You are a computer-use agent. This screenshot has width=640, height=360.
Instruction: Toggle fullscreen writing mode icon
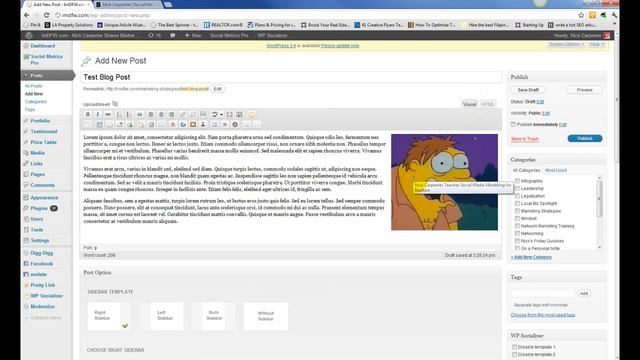click(x=229, y=114)
